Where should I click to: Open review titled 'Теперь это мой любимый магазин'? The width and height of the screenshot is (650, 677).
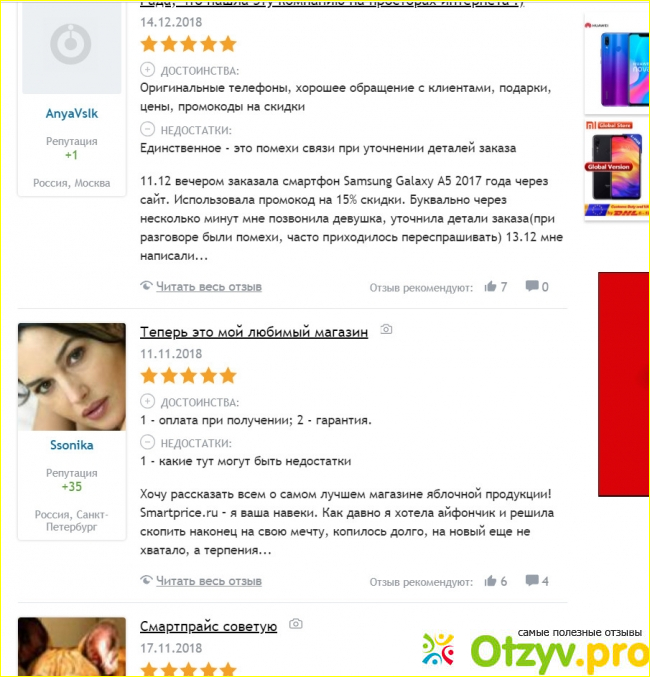pyautogui.click(x=254, y=332)
